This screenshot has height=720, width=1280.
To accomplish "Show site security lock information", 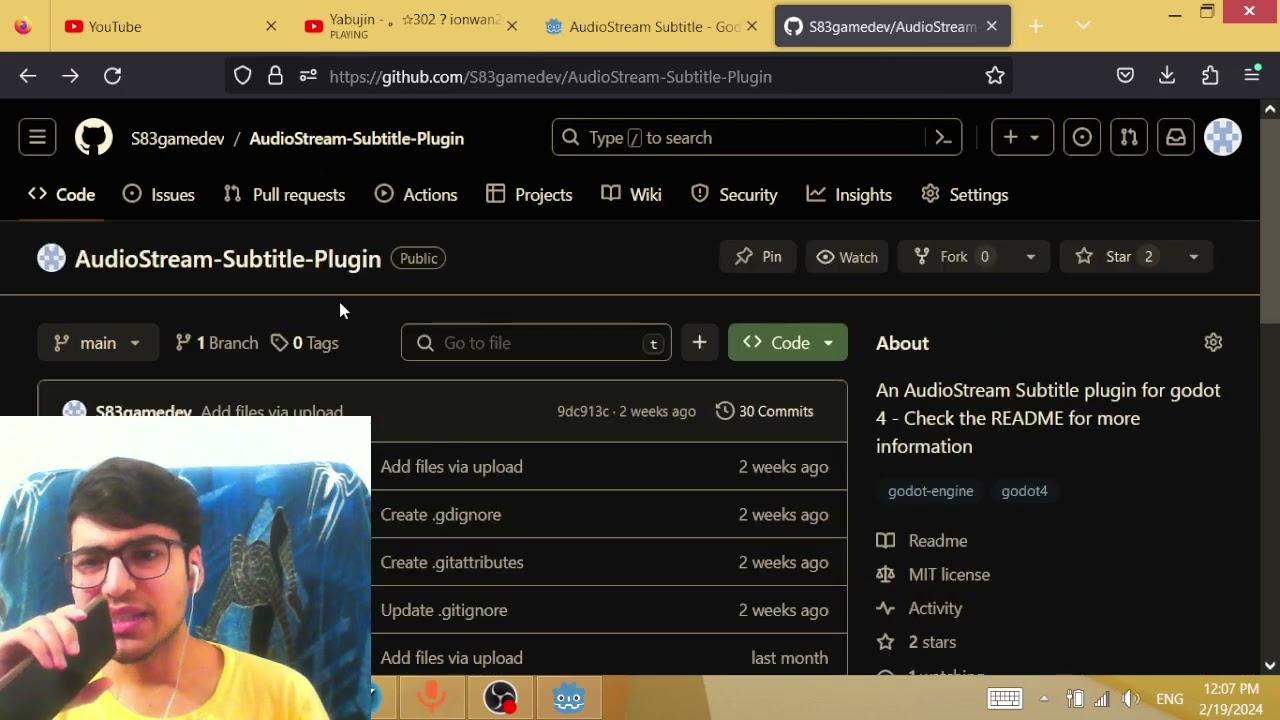I will [275, 76].
